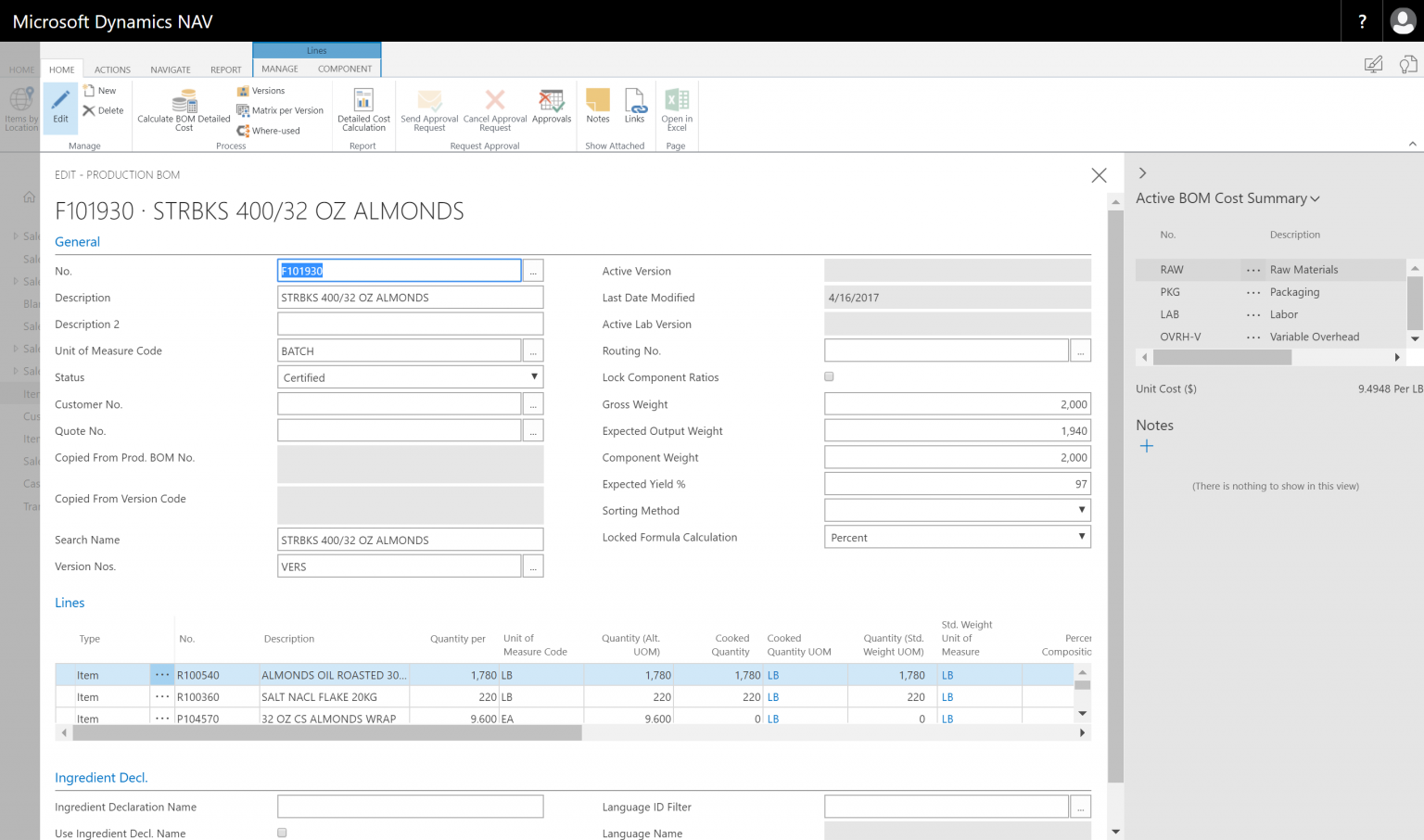This screenshot has height=840, width=1424.
Task: Select the Edit icon in Manage group
Action: click(59, 107)
